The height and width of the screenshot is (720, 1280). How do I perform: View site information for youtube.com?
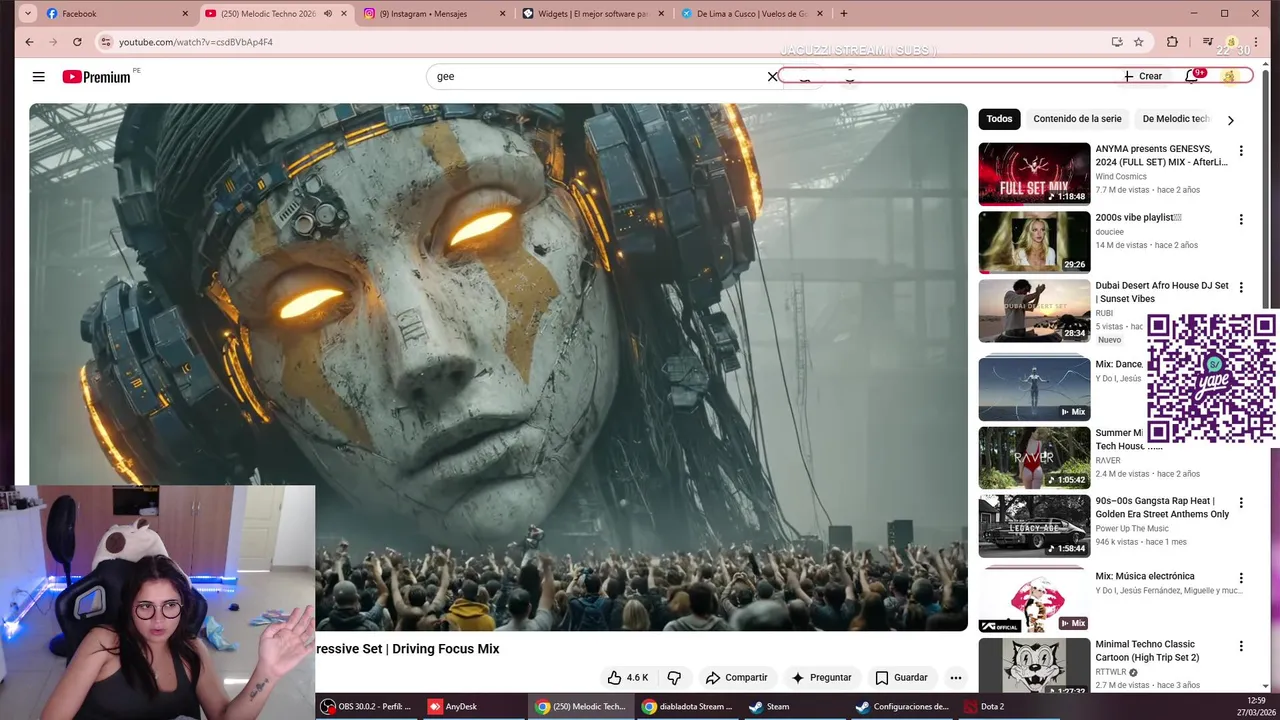coord(105,42)
